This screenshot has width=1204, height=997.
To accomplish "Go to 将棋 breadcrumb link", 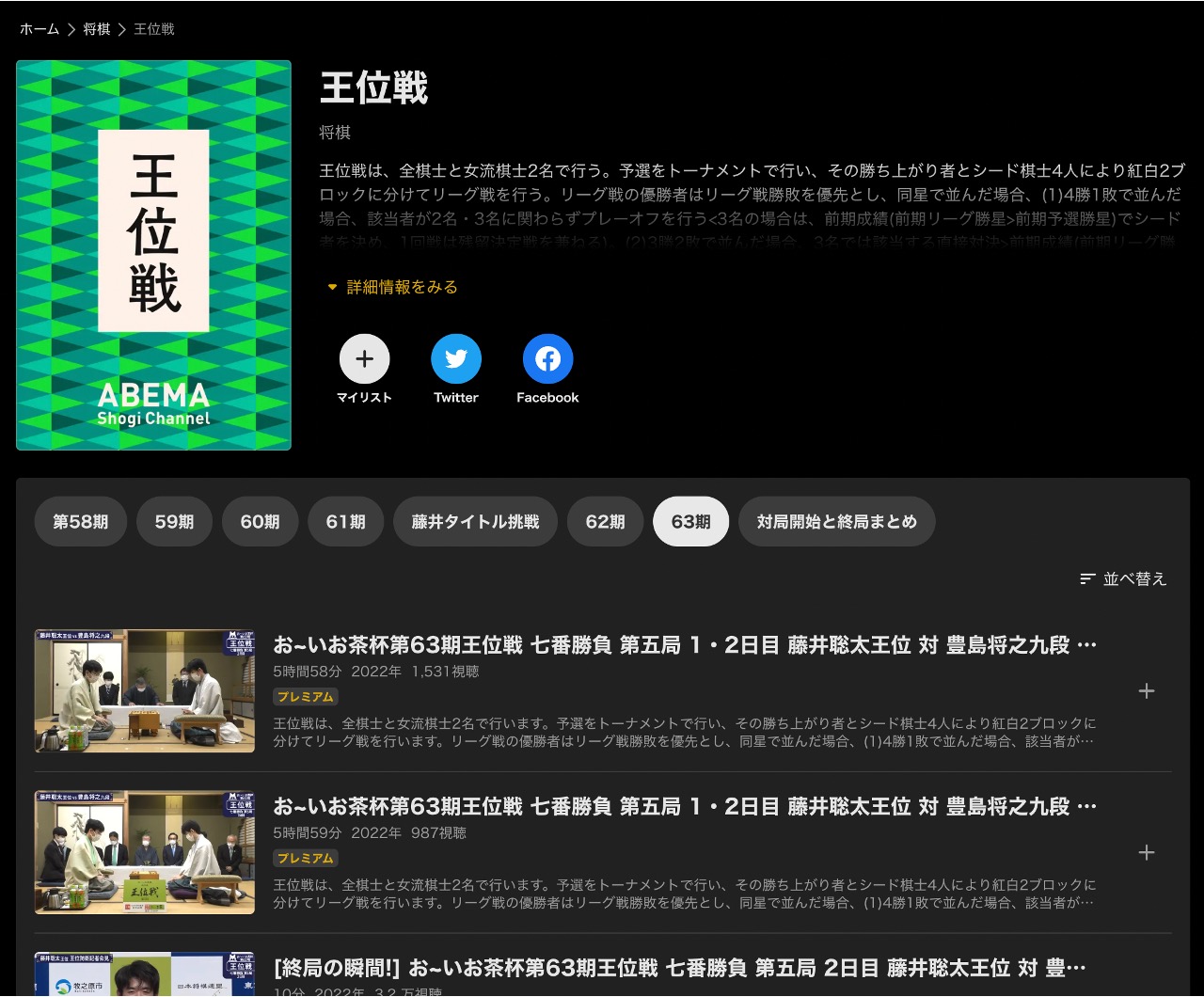I will coord(97,29).
